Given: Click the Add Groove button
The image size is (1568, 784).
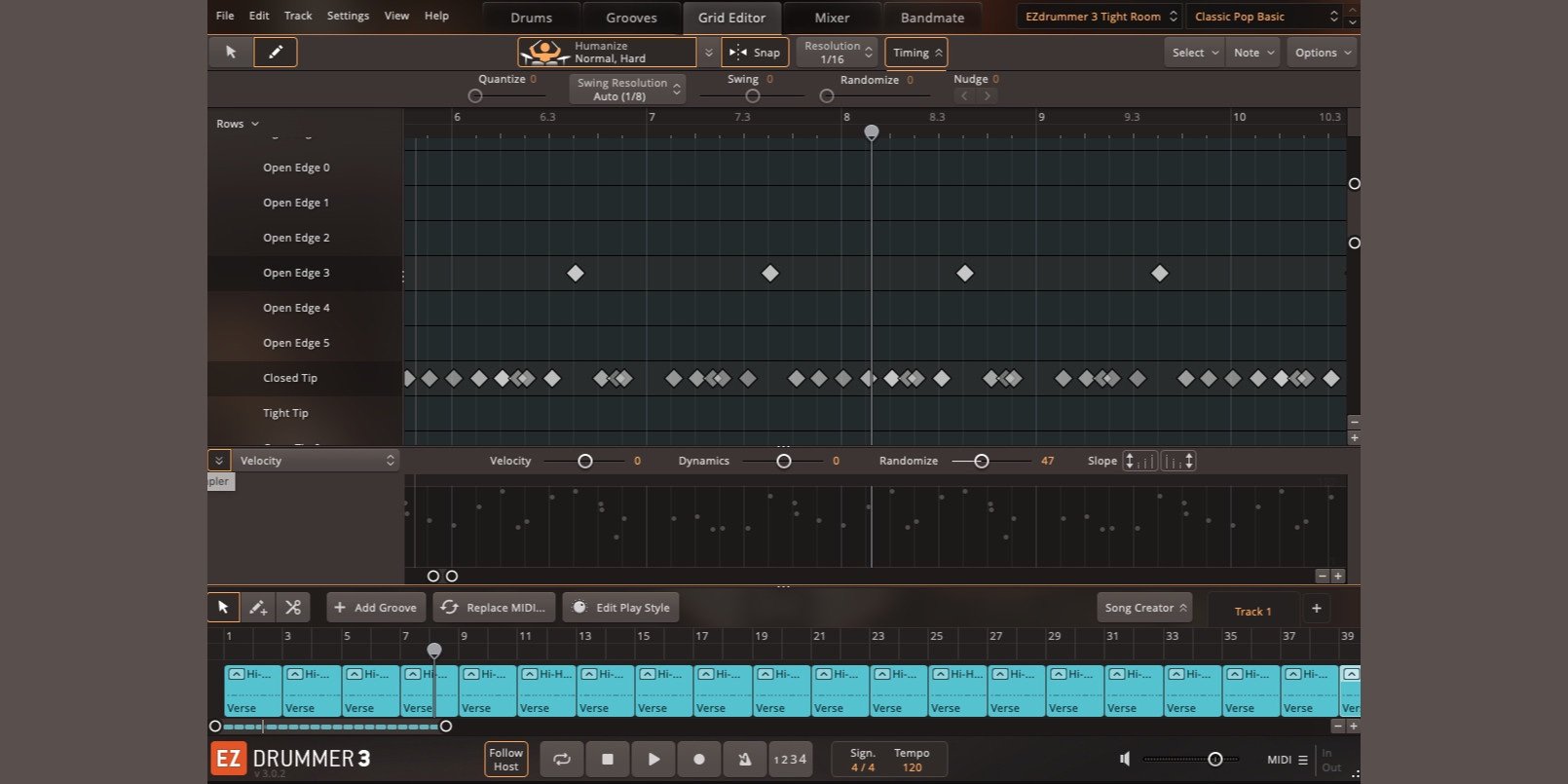Looking at the screenshot, I should coord(376,608).
